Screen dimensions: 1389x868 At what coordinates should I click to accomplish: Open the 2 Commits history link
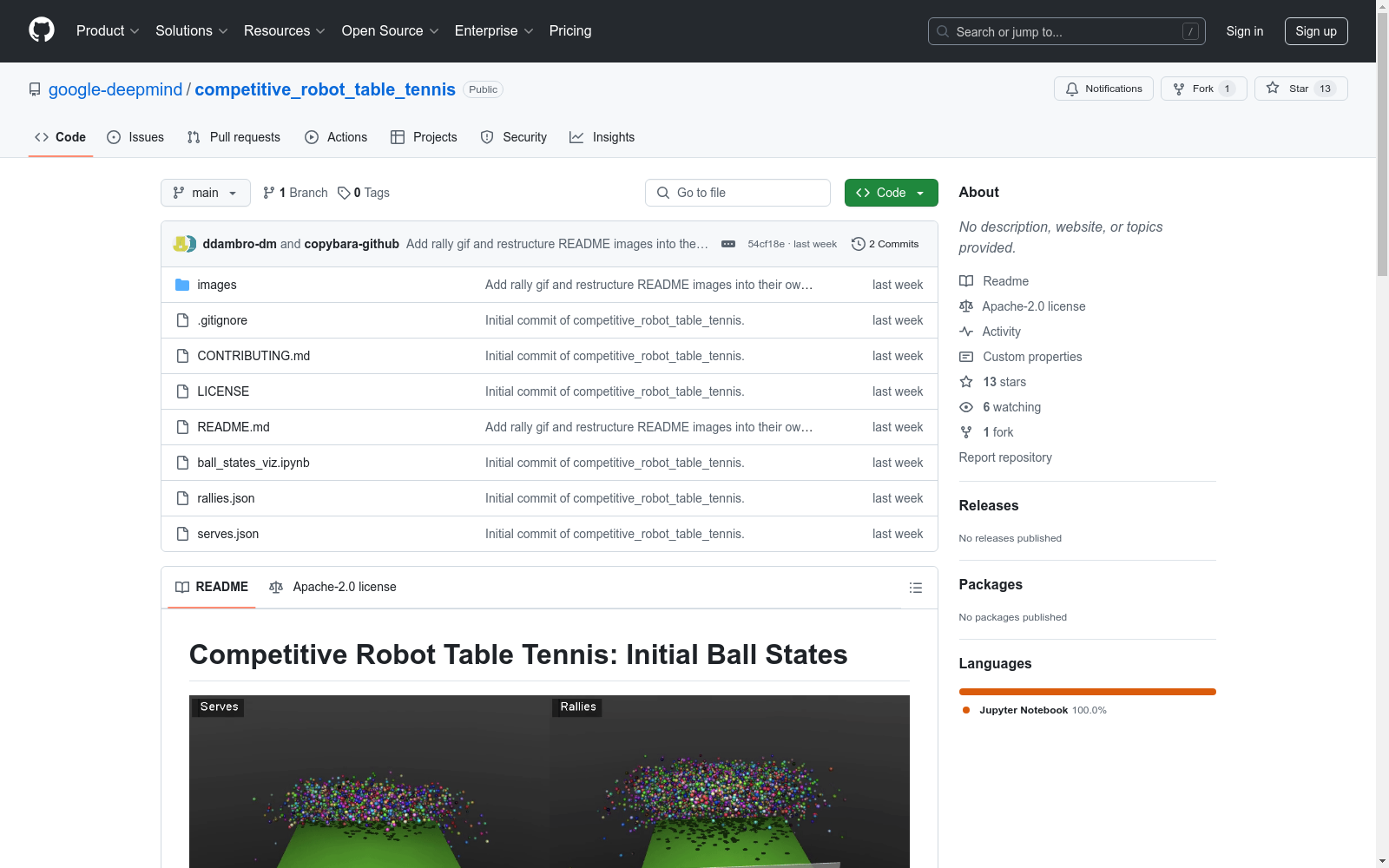tap(885, 244)
